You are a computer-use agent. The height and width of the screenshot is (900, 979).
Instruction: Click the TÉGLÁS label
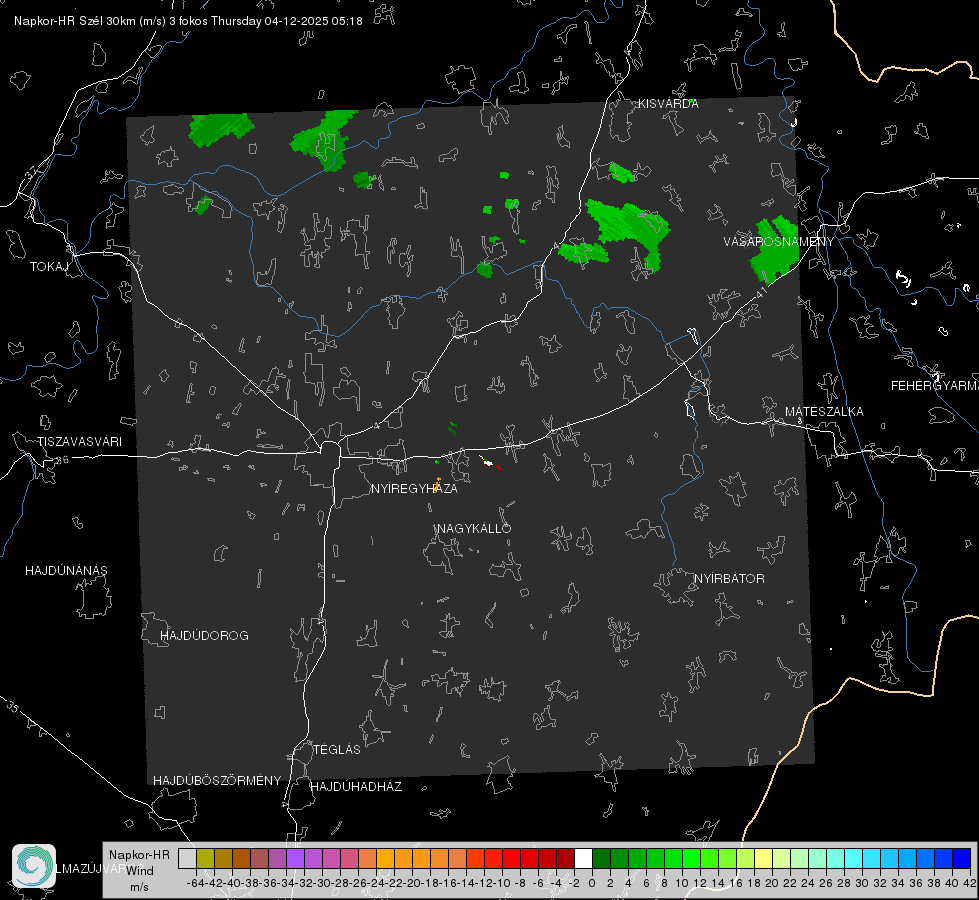[337, 749]
